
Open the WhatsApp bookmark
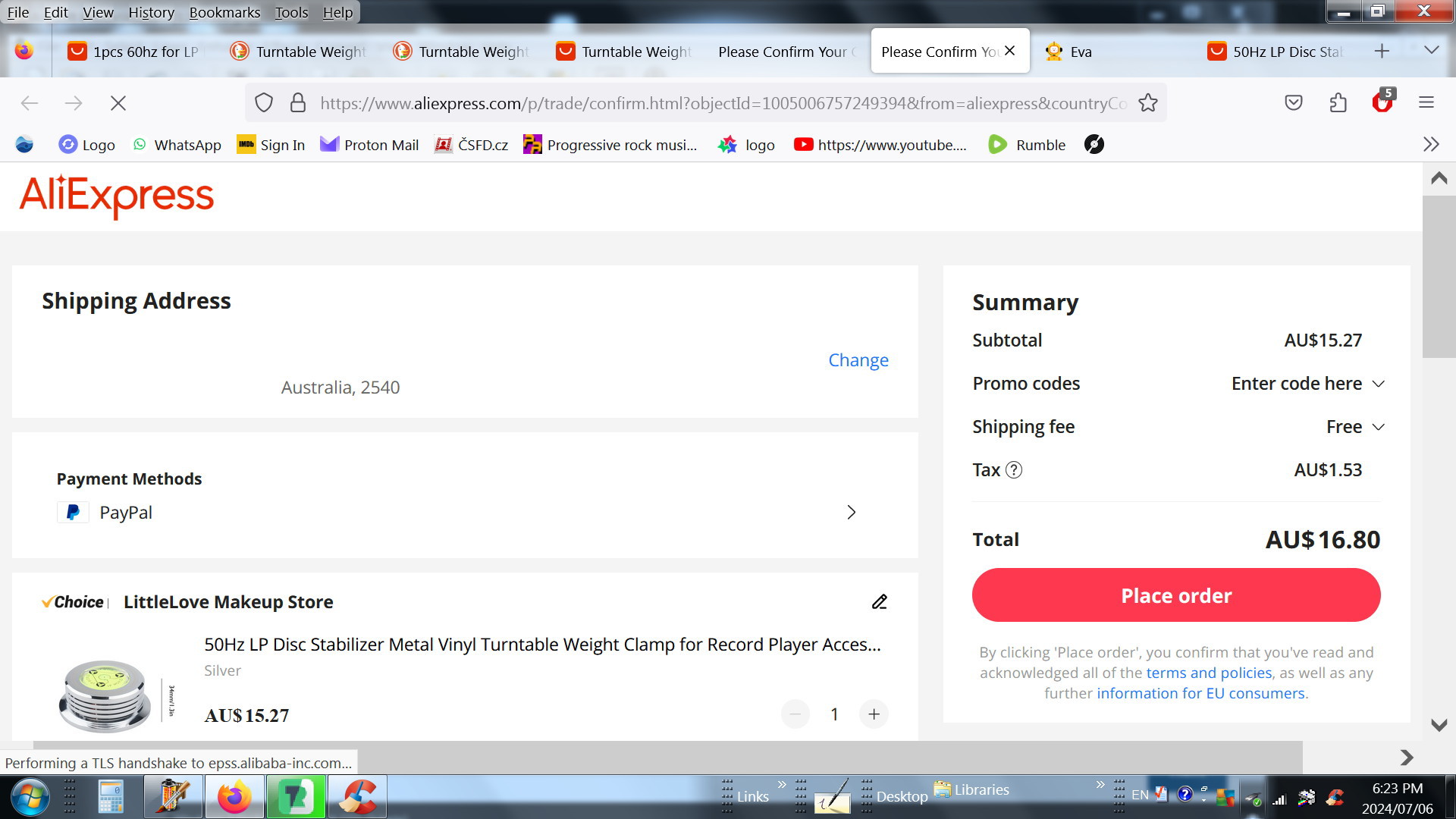coord(176,145)
